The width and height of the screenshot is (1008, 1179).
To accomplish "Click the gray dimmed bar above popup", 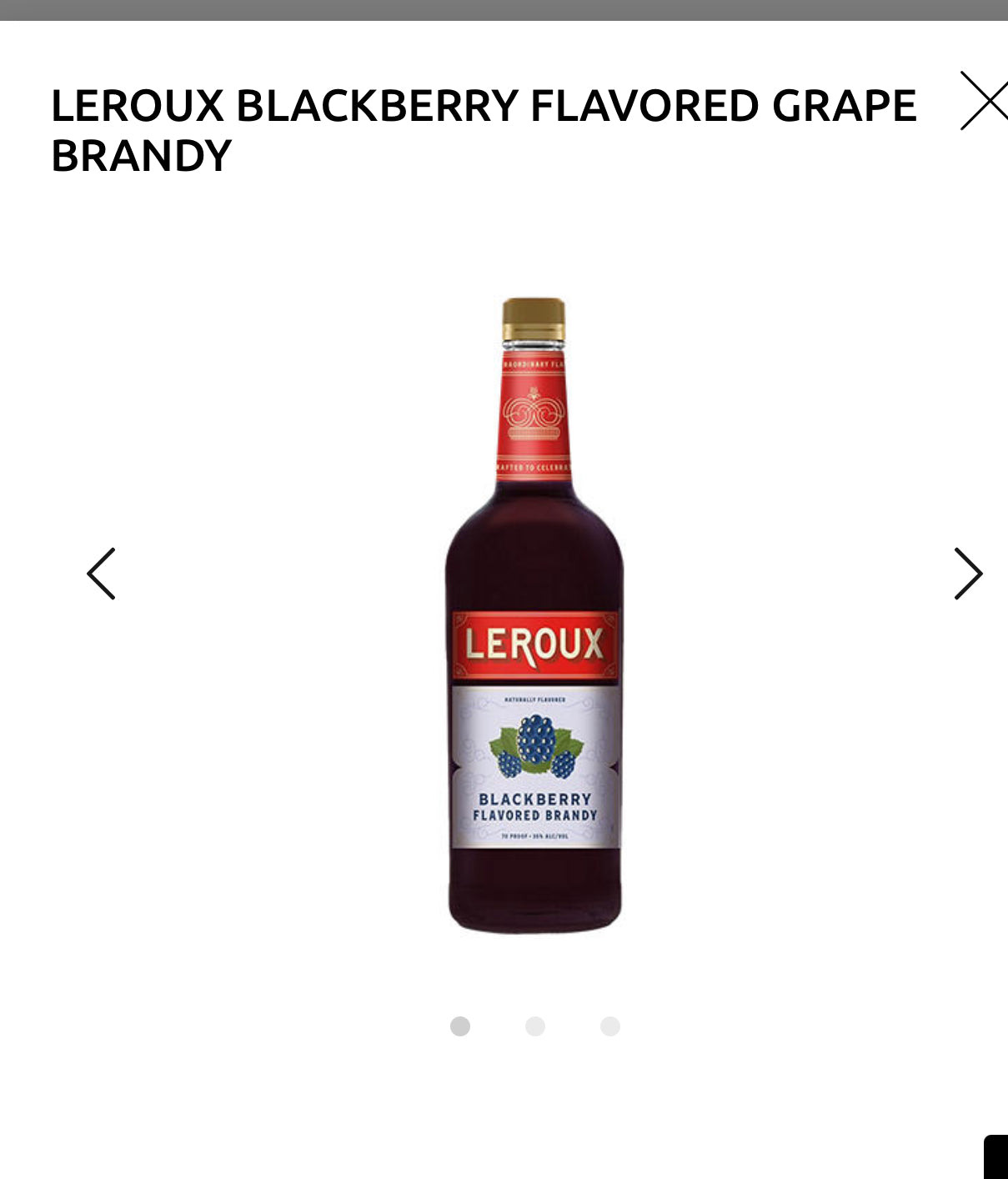I will click(x=504, y=10).
